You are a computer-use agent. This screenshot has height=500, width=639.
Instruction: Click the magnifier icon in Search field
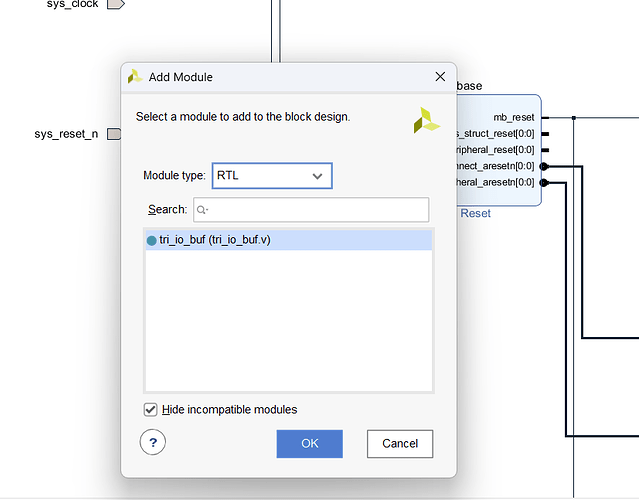202,210
